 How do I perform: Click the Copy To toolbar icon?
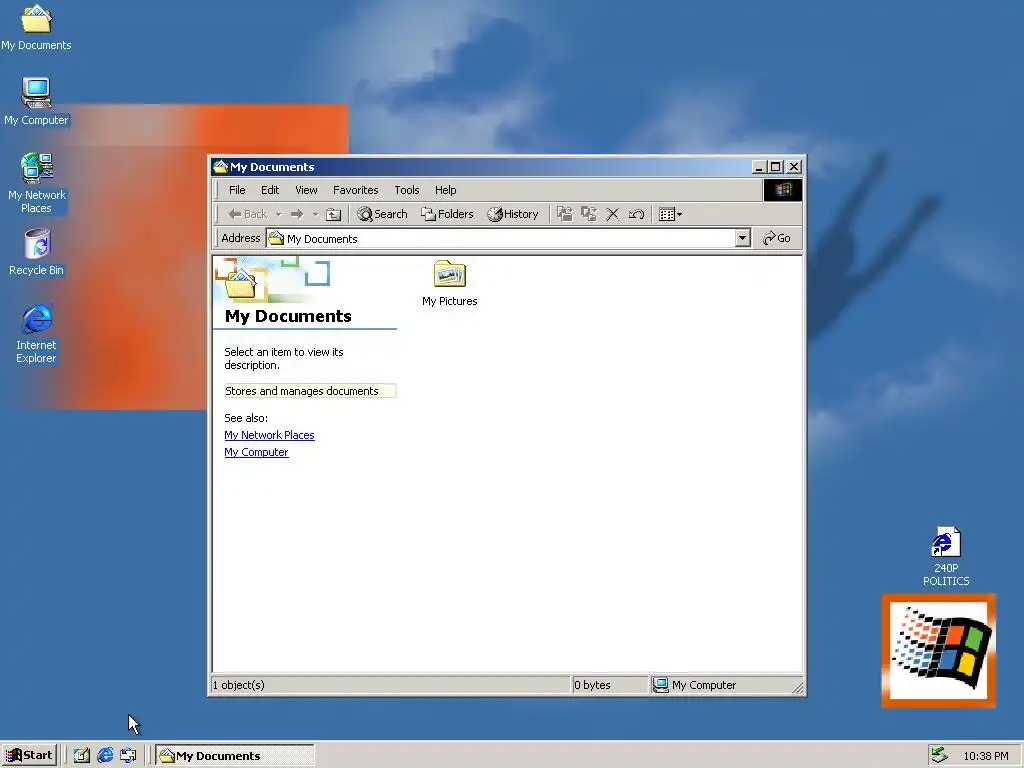[x=589, y=214]
